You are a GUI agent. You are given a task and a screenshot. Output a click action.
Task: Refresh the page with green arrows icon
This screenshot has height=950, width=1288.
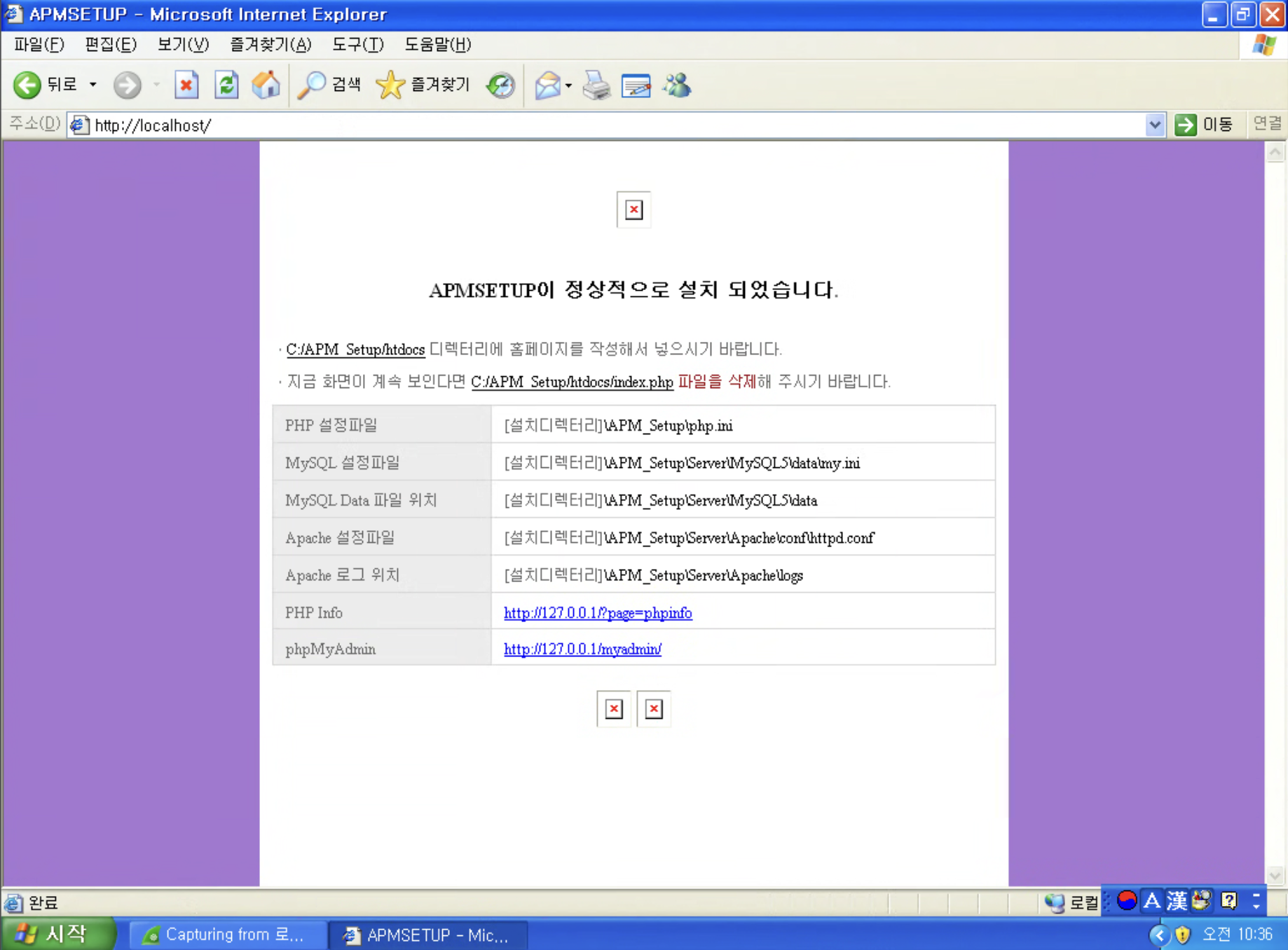[x=226, y=85]
